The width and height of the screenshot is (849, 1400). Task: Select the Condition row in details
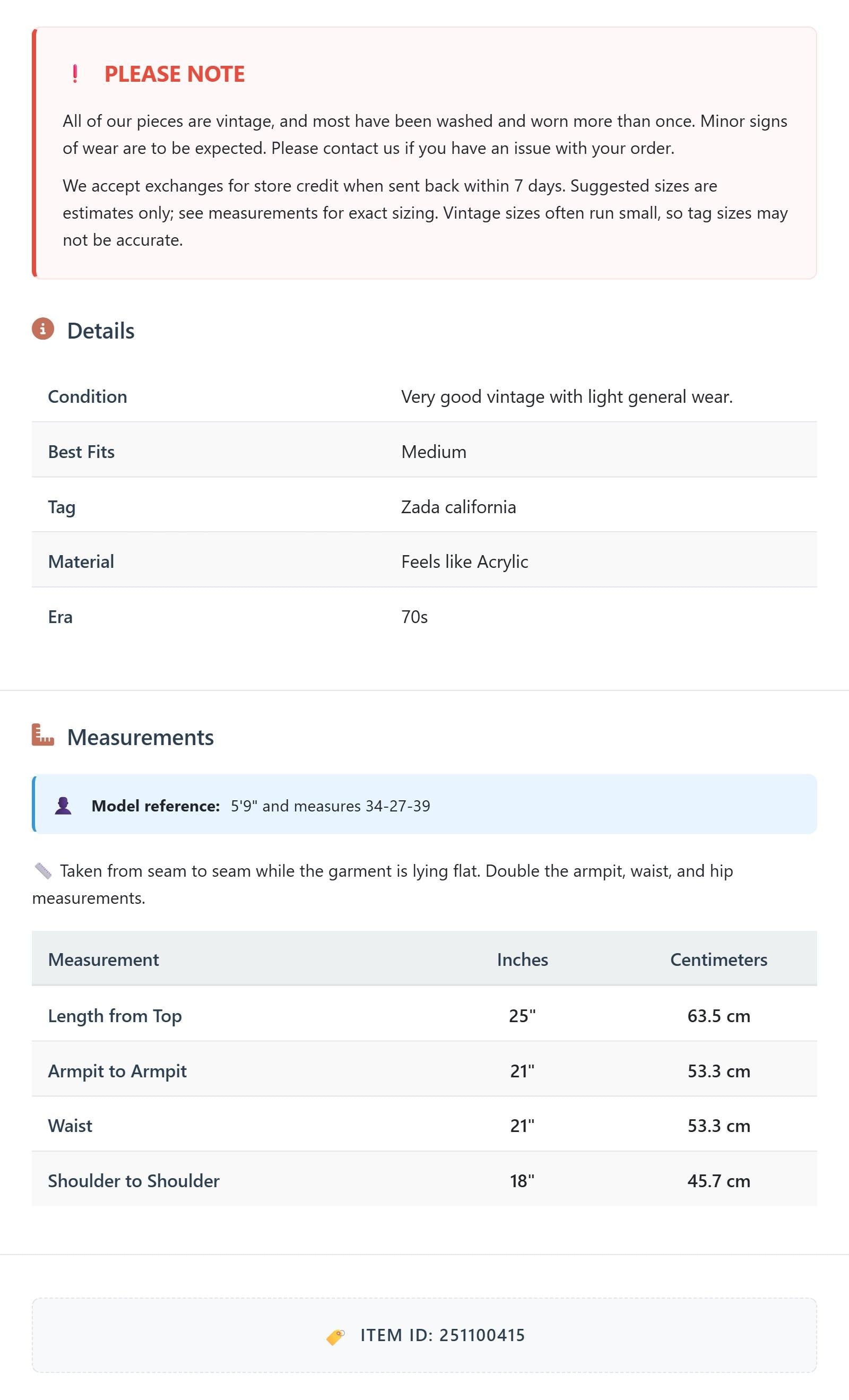pos(424,396)
